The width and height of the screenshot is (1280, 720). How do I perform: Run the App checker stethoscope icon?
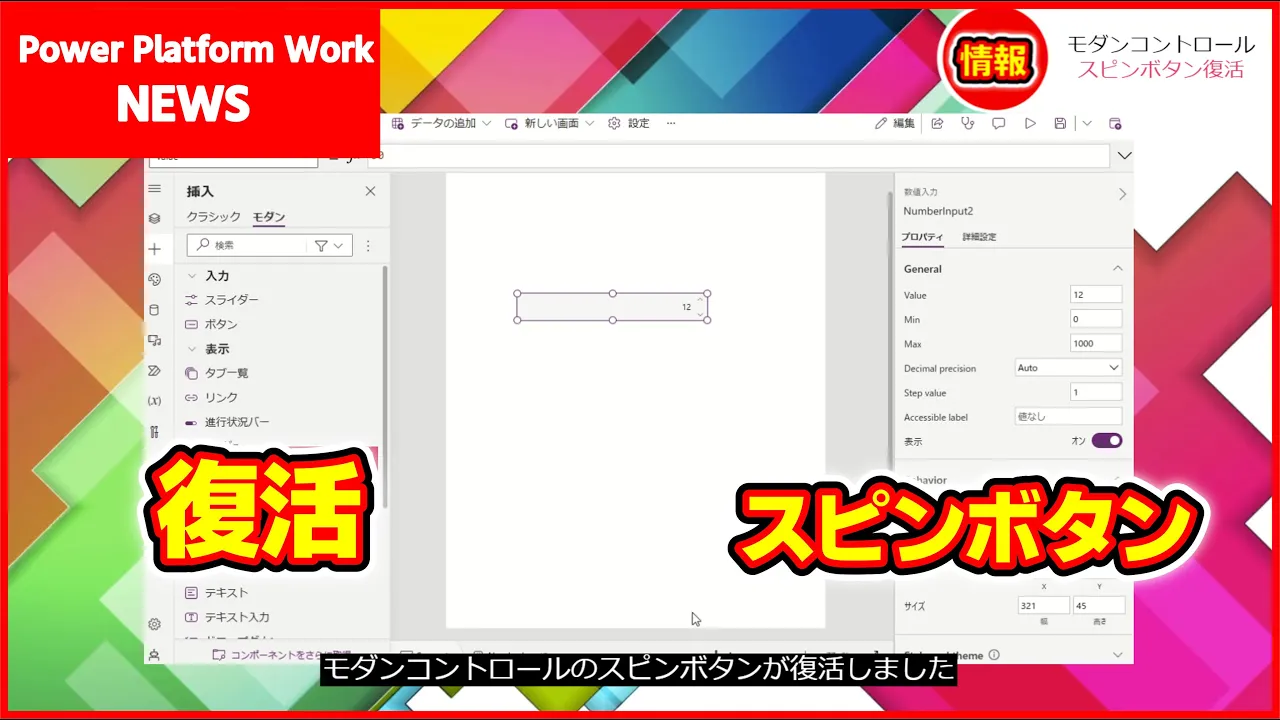click(x=967, y=123)
